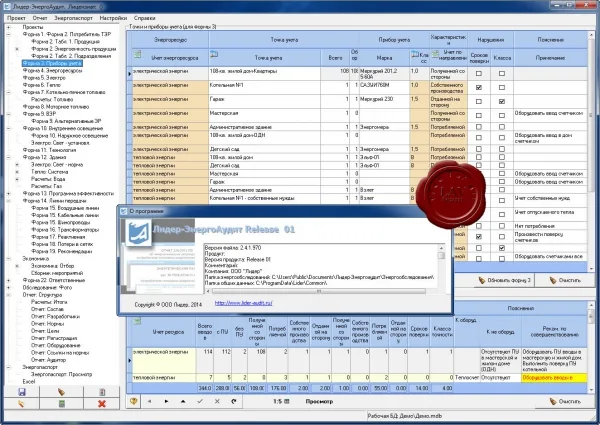
Task: Uncheck Сроков поверки for Котельная №1 САЗУ-И768М row
Action: pyautogui.click(x=479, y=88)
